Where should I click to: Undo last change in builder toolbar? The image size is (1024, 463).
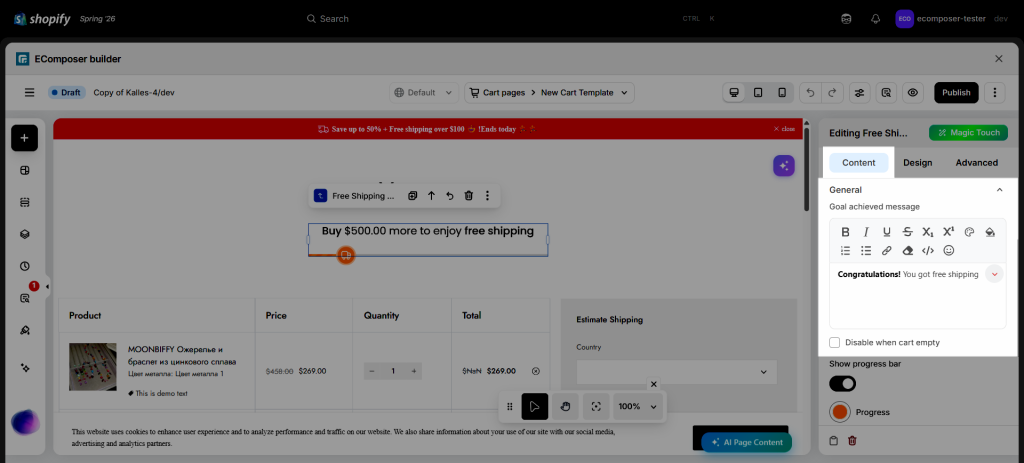click(810, 93)
